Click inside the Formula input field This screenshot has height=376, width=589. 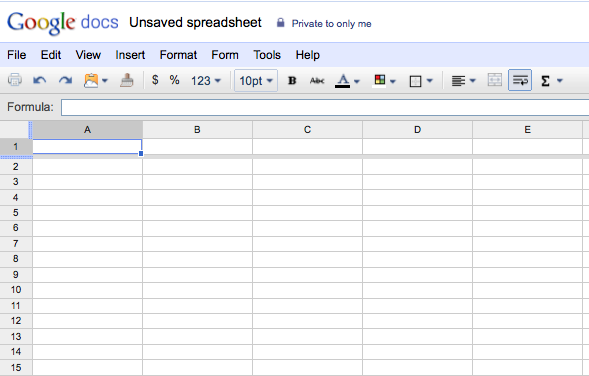[325, 107]
